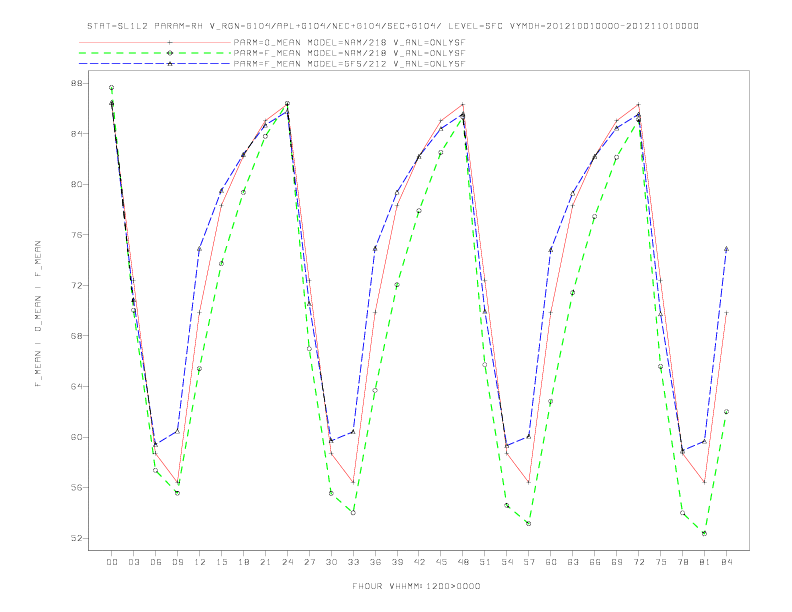Click forecast hour label 15 on the x-axis

pyautogui.click(x=222, y=562)
